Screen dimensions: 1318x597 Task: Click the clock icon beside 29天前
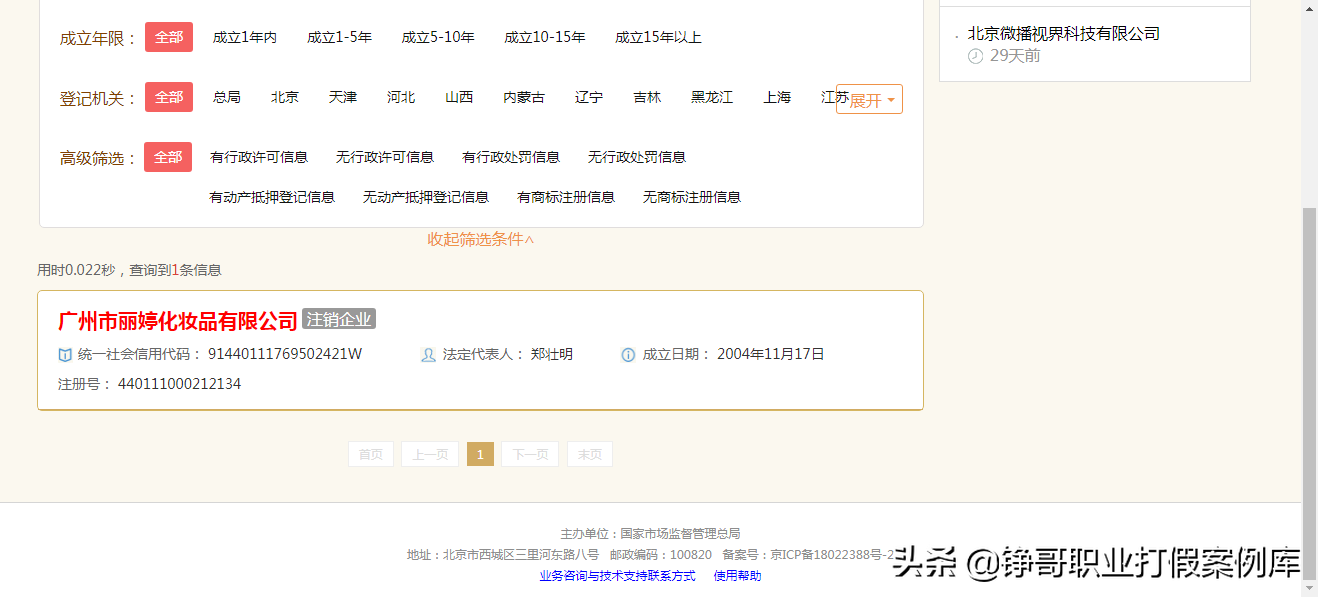[x=976, y=56]
